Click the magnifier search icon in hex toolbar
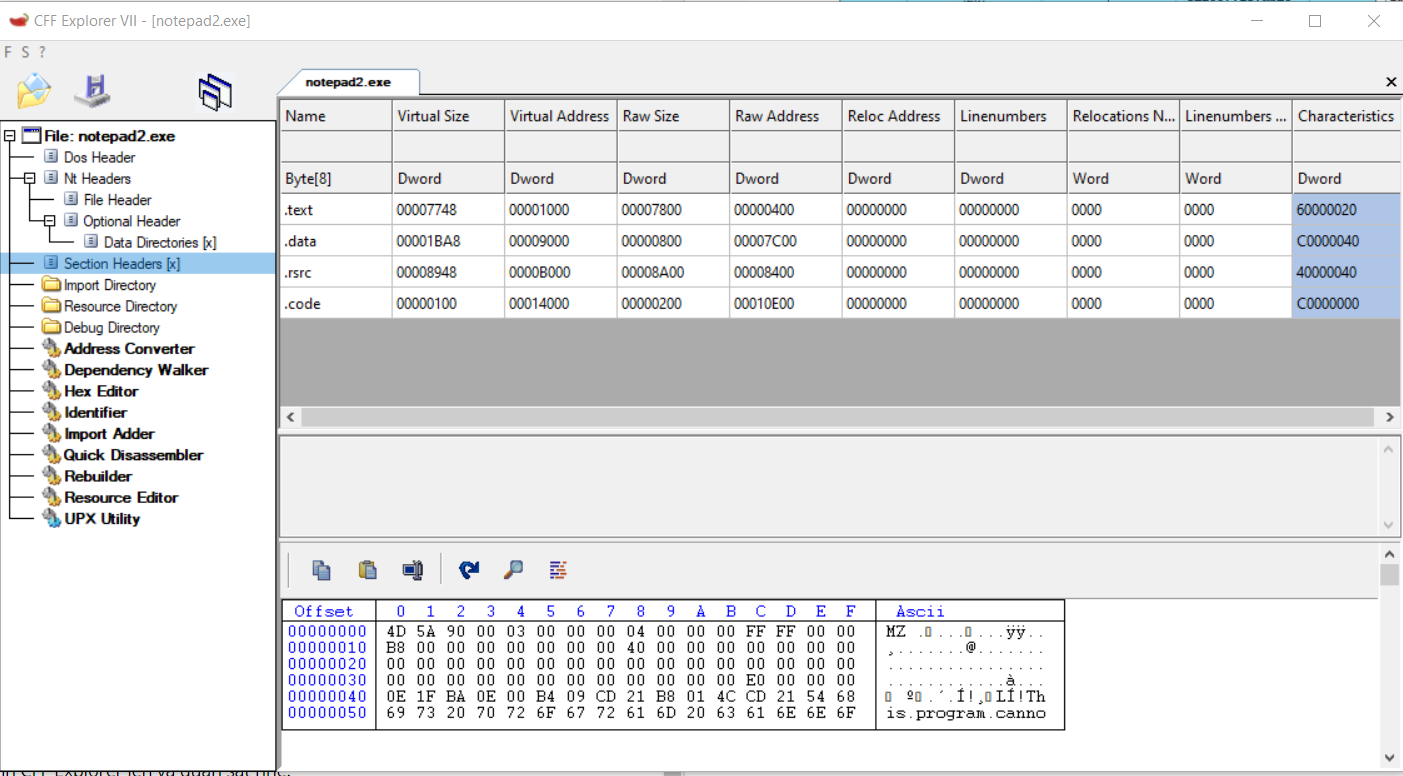 point(513,569)
